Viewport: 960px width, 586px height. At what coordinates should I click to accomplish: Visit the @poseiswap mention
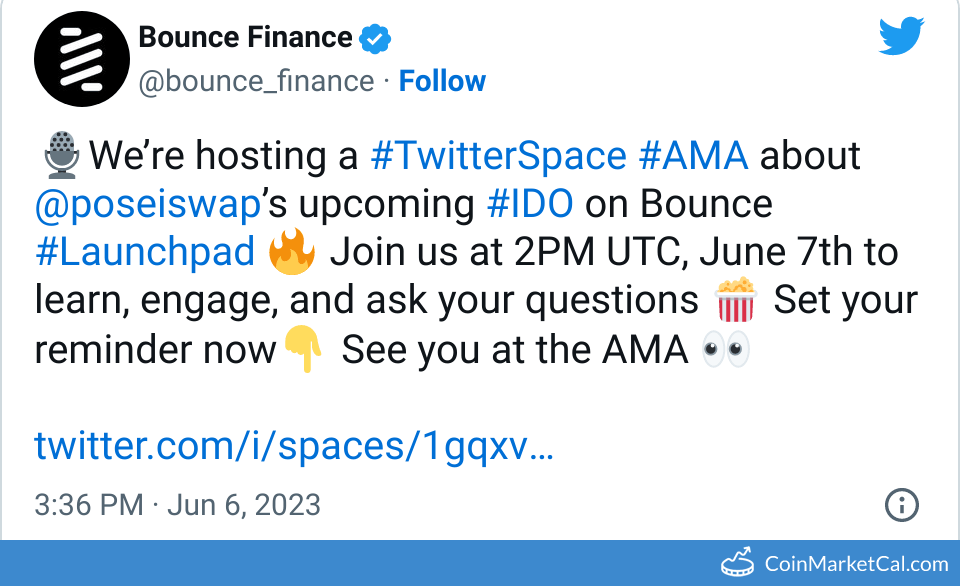click(147, 204)
